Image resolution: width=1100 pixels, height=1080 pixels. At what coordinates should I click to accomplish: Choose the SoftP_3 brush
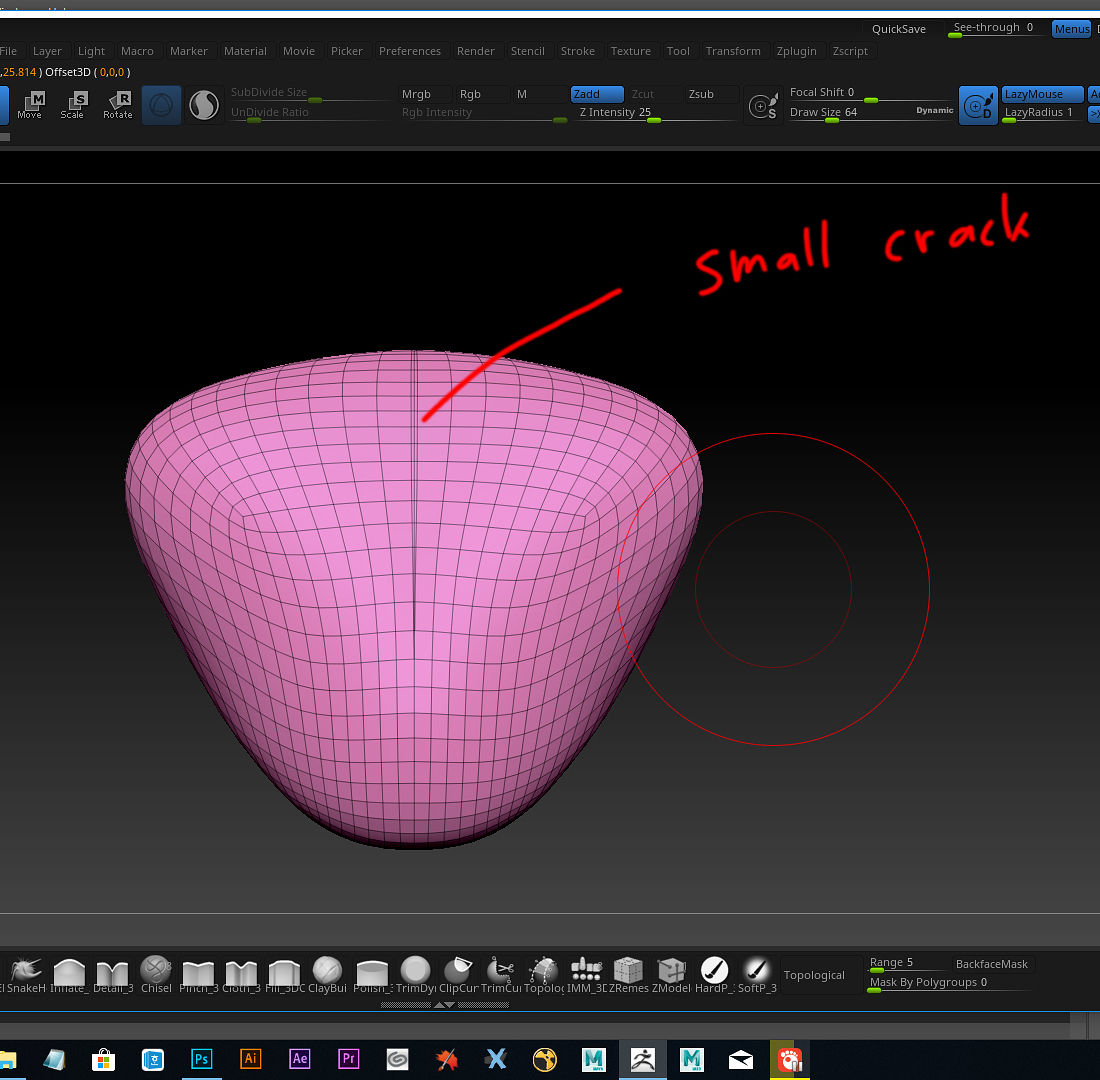click(x=757, y=975)
